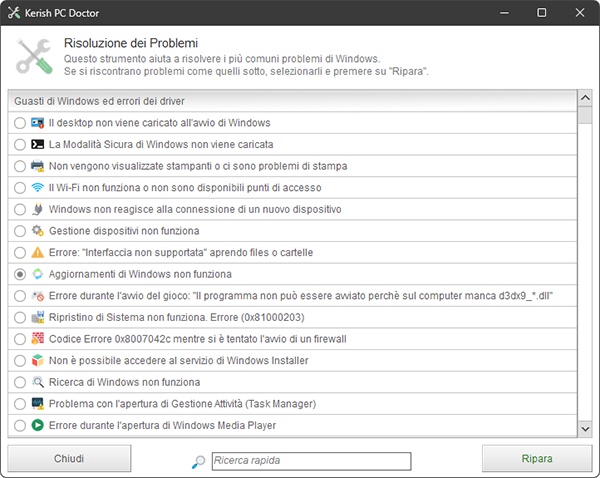Viewport: 600px width, 478px height.
Task: Click the game startup error icon
Action: pyautogui.click(x=38, y=296)
